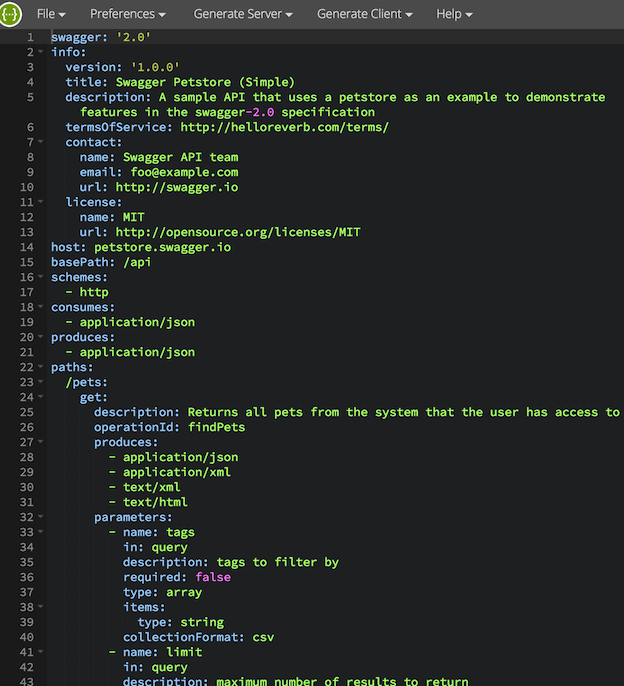624x686 pixels.
Task: Click the Swagger Editor logo icon
Action: click(x=10, y=14)
